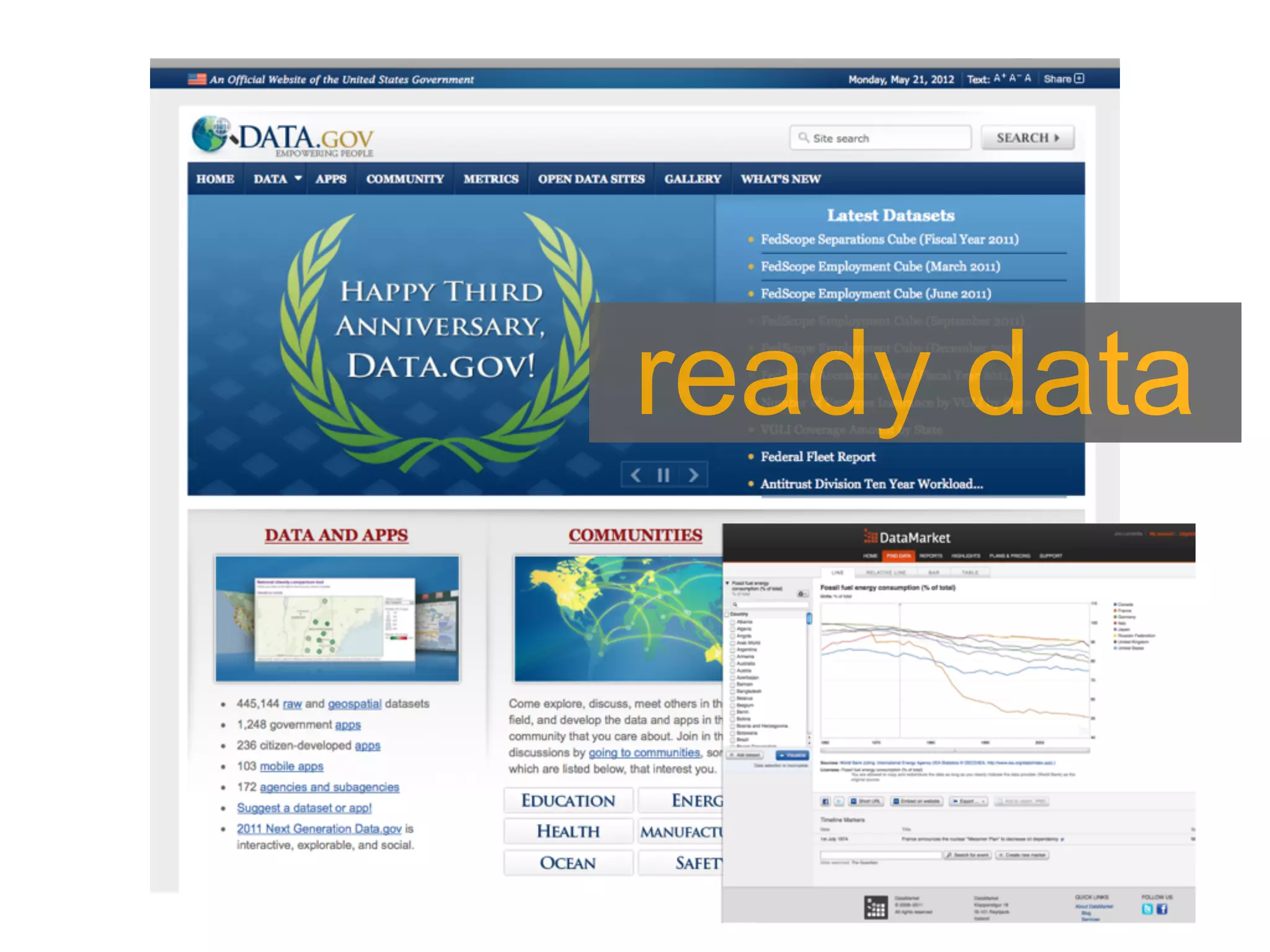Open OPEN DATA SITES in navigation
The width and height of the screenshot is (1270, 952).
click(x=591, y=178)
